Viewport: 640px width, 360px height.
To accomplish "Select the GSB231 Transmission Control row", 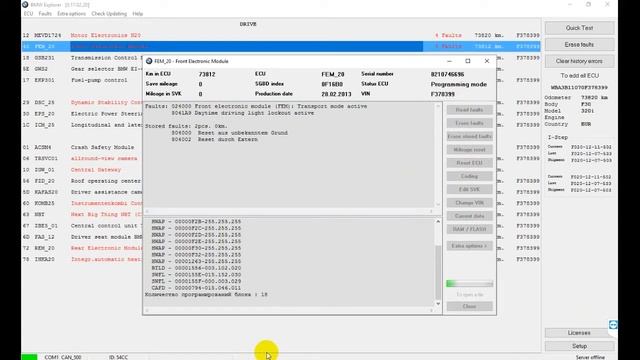I will tap(82, 58).
